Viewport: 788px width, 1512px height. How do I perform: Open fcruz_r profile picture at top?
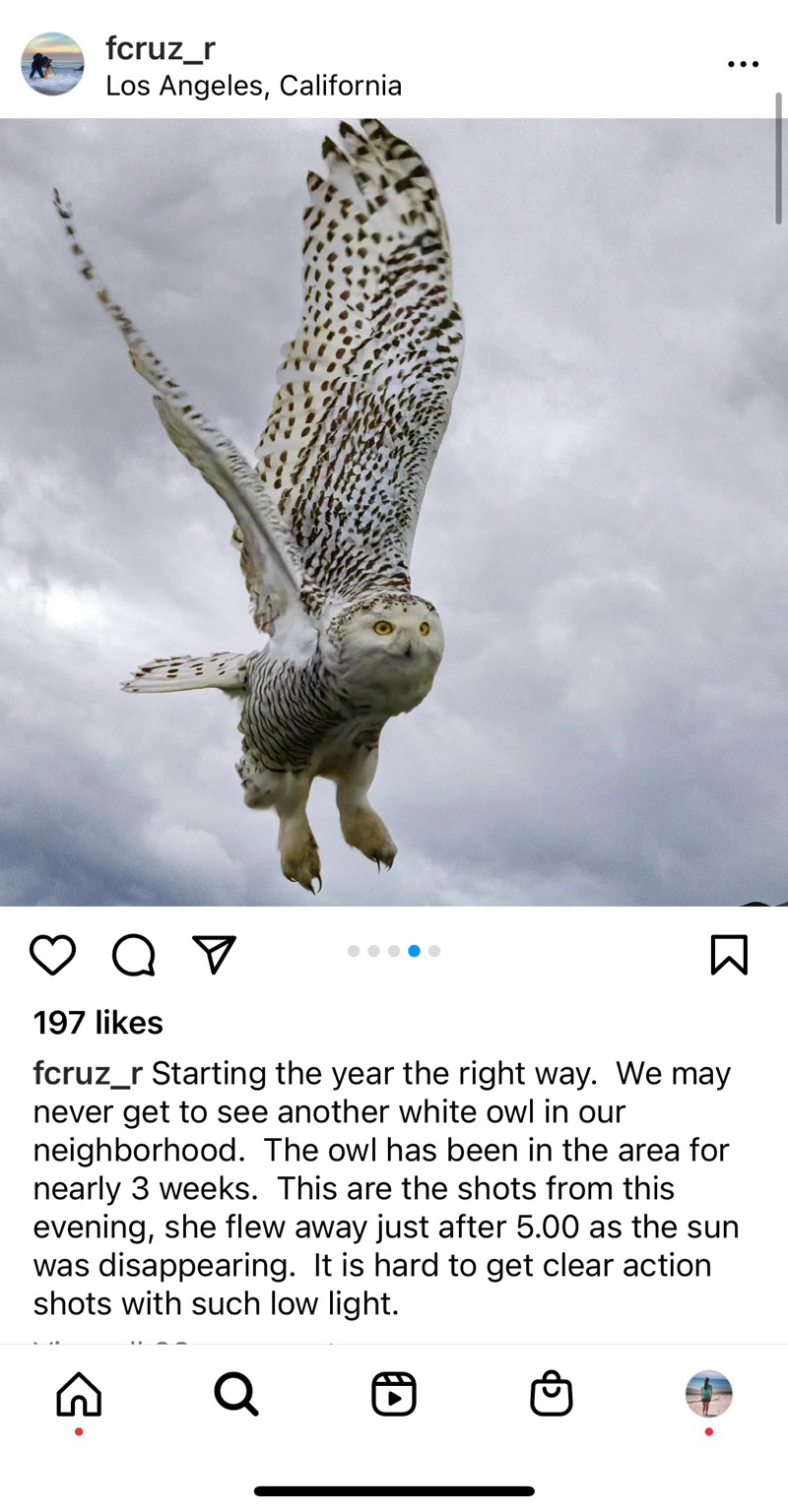tap(52, 64)
